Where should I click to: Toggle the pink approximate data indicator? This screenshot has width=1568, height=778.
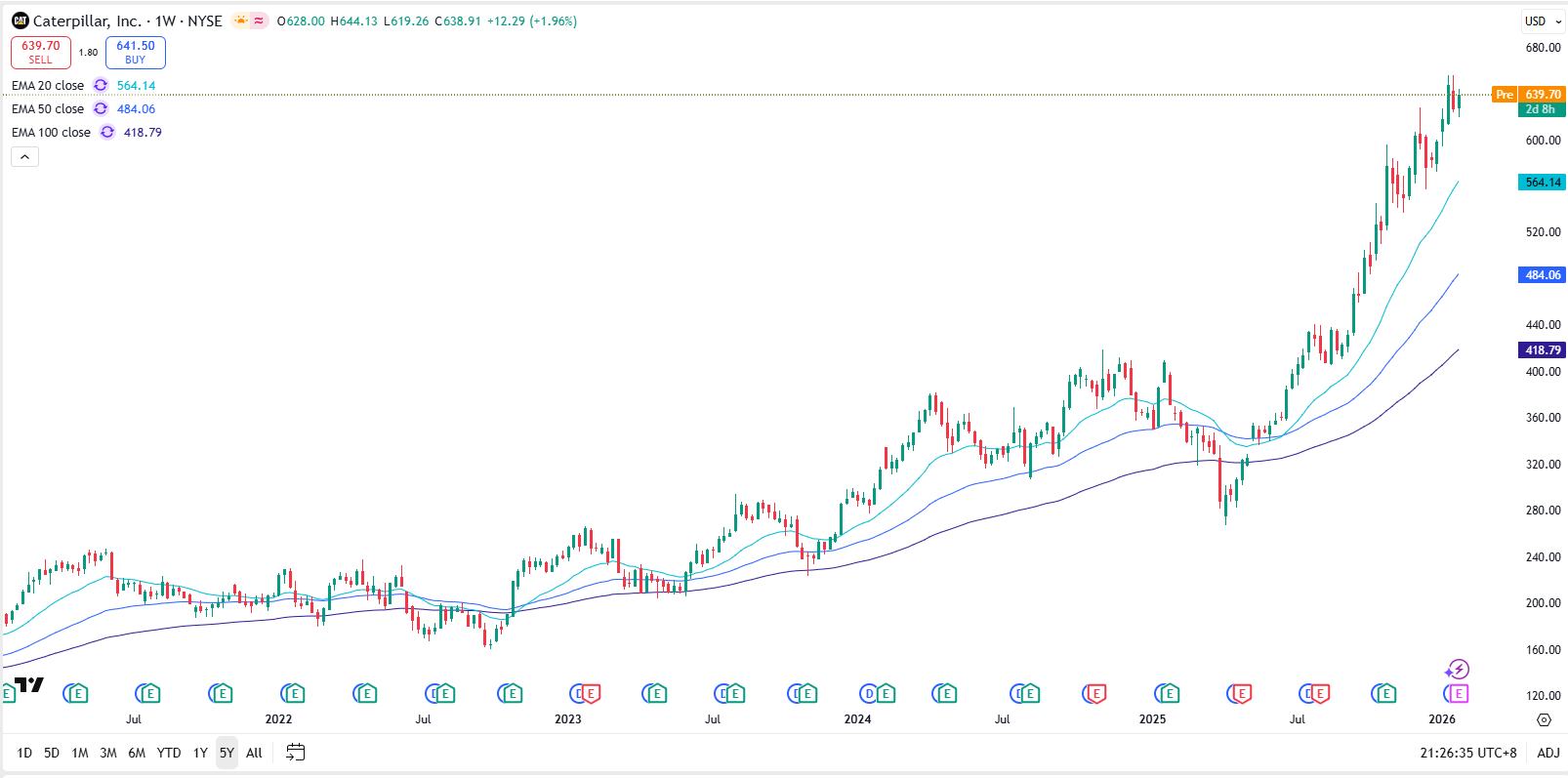(259, 20)
